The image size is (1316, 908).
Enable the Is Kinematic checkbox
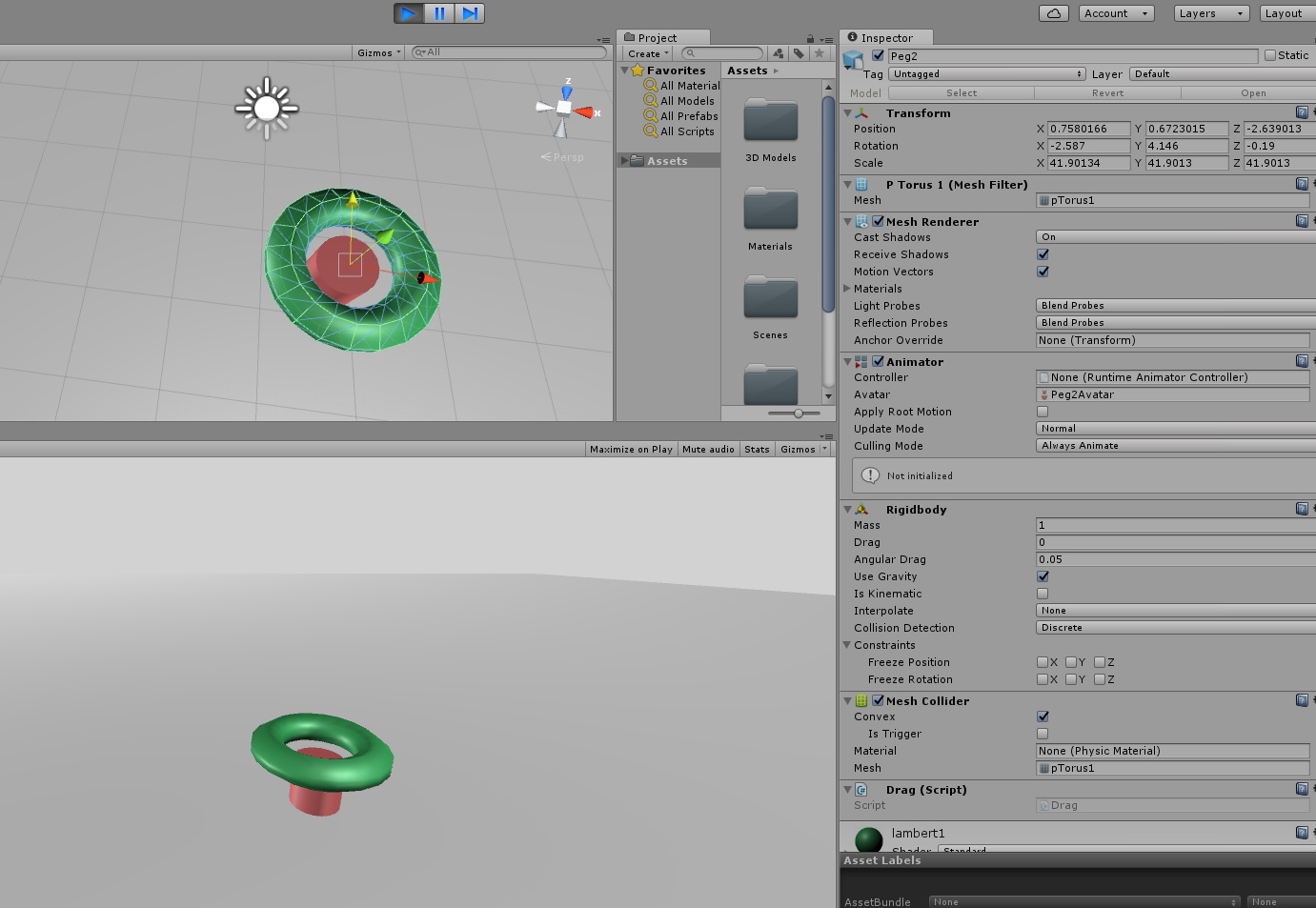point(1043,593)
